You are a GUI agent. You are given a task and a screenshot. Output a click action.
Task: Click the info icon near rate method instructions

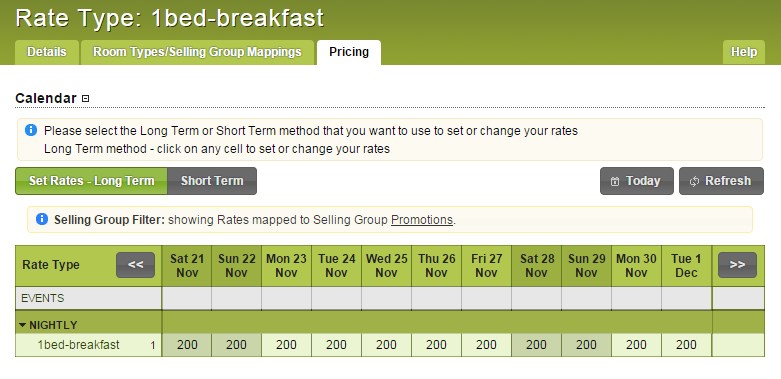click(31, 130)
